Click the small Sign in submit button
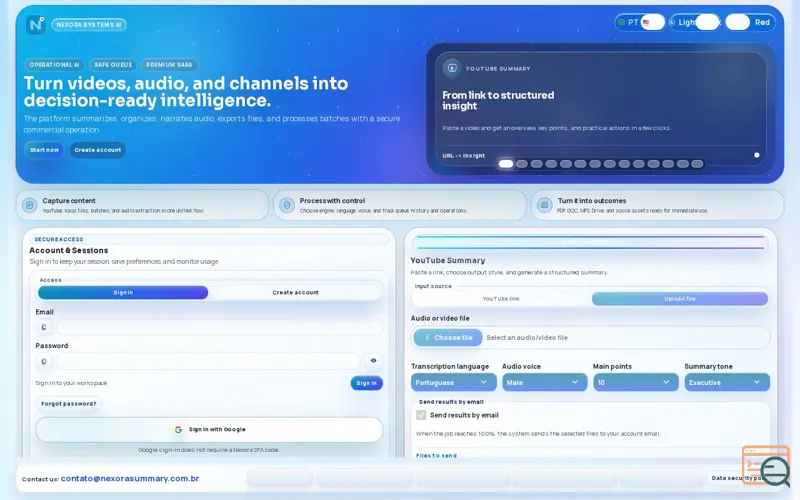 coord(366,383)
